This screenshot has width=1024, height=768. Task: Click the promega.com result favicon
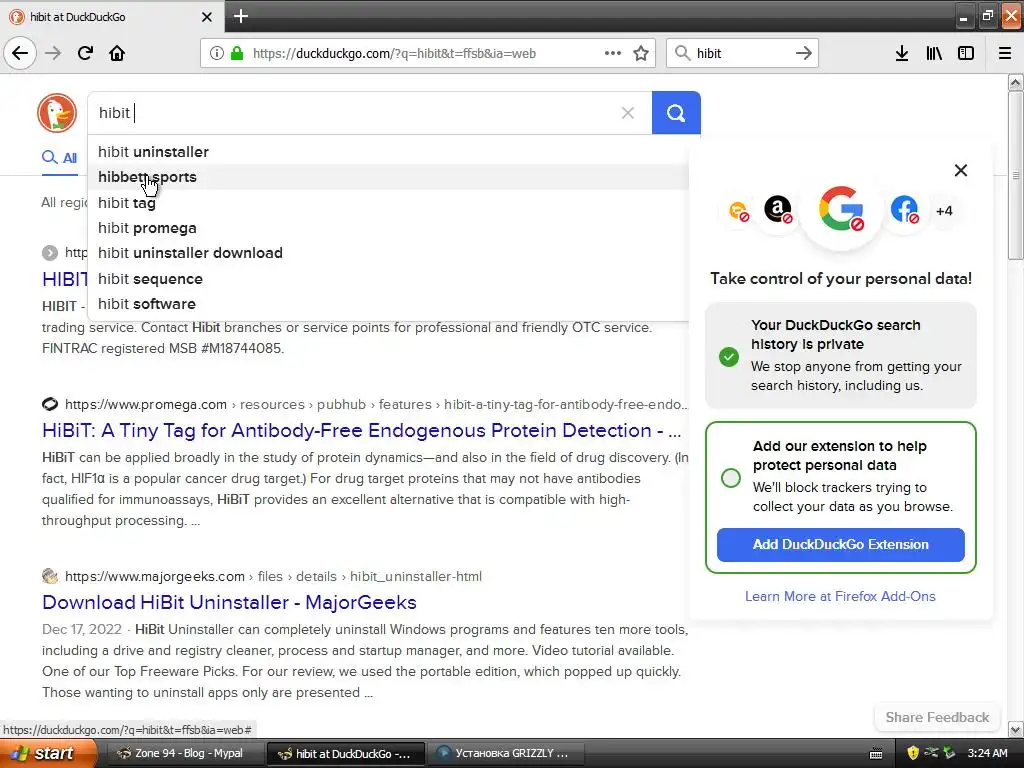(x=50, y=404)
